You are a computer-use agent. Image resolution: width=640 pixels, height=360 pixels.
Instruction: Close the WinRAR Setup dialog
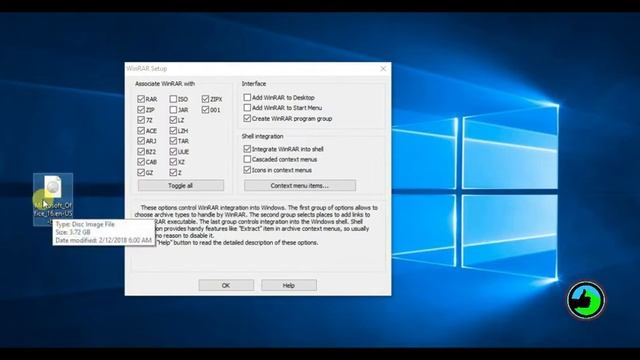point(383,69)
